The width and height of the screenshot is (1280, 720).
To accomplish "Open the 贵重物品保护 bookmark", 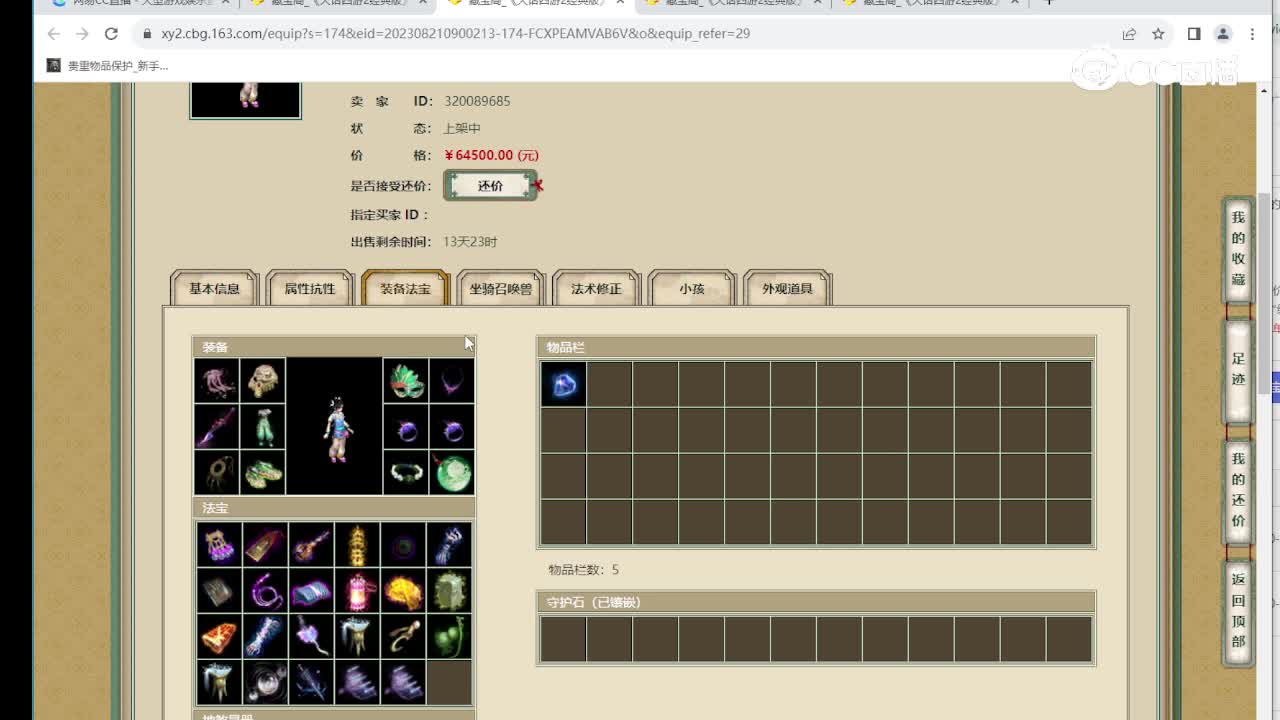I will (108, 66).
